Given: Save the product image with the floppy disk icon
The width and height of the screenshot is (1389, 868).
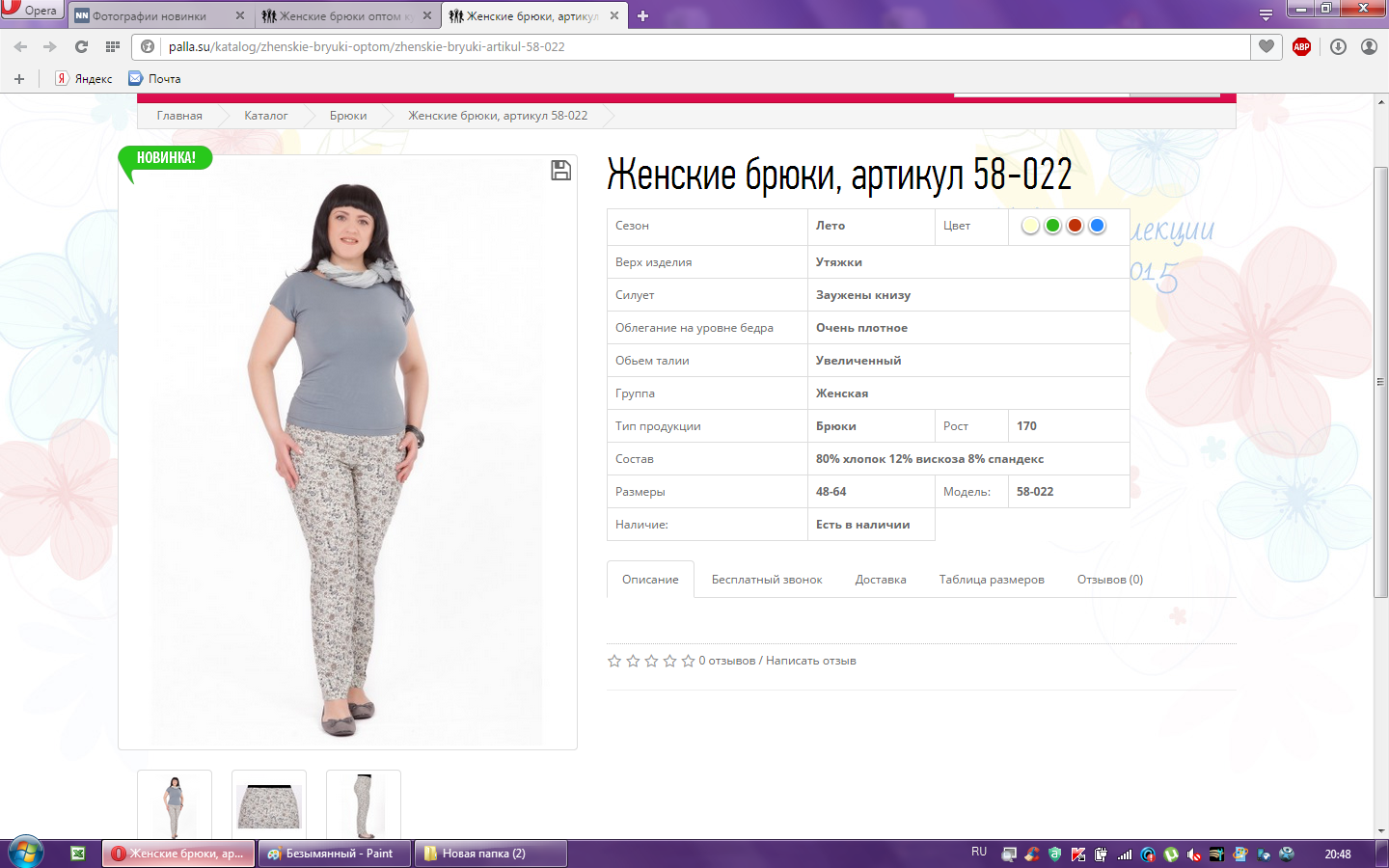Looking at the screenshot, I should pos(560,171).
